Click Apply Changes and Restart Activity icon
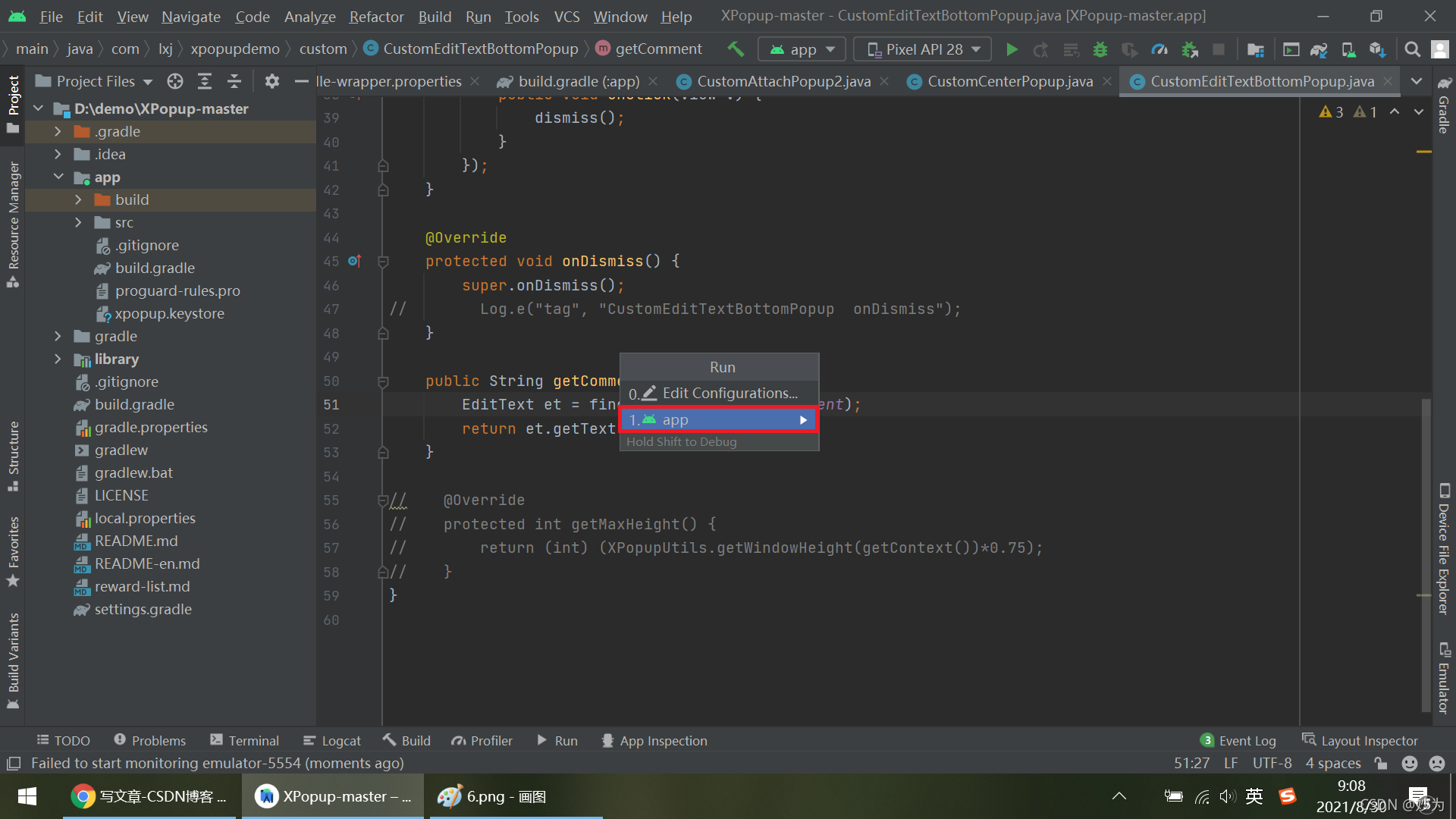Viewport: 1456px width, 819px height. coord(1040,49)
